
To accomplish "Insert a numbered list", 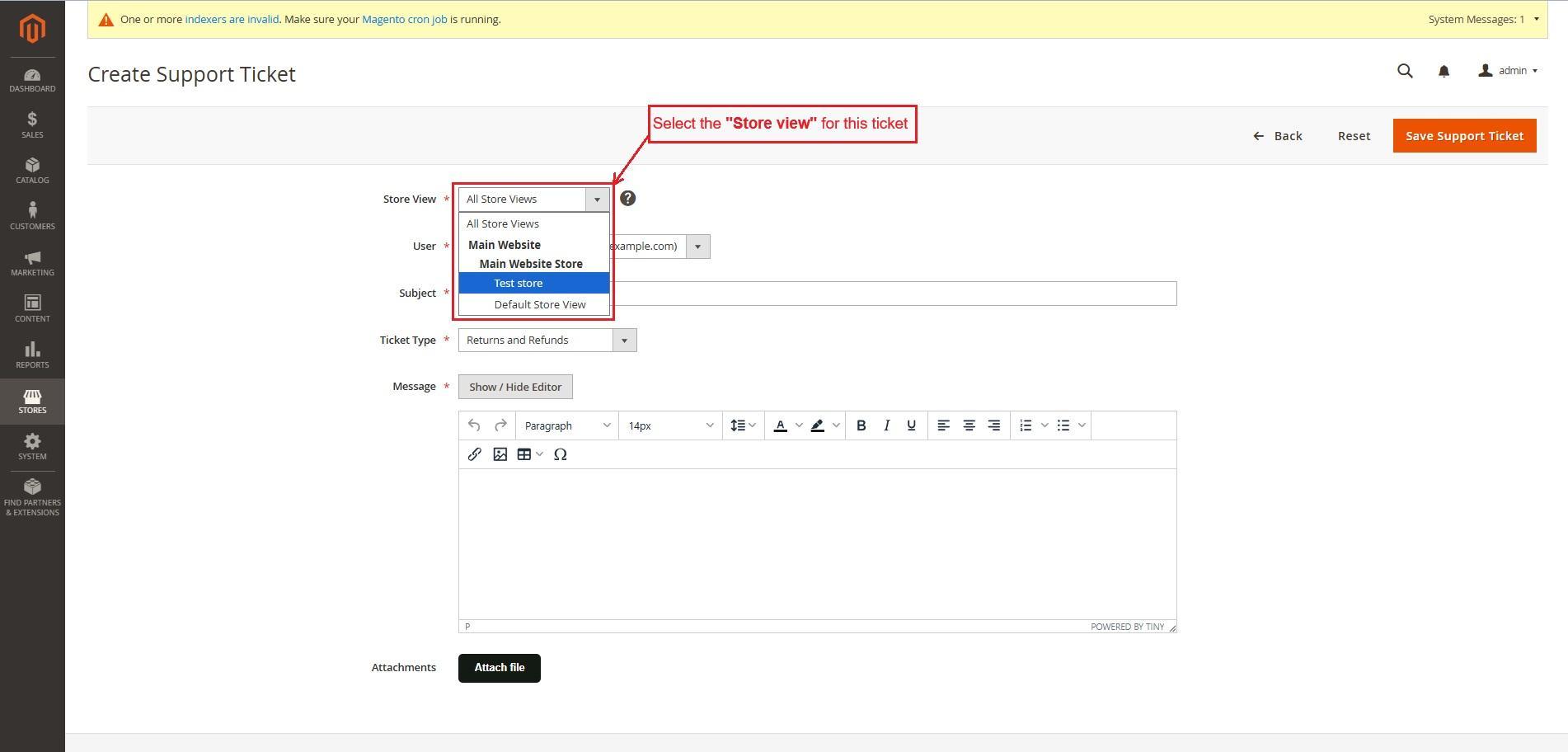I will pyautogui.click(x=1026, y=425).
